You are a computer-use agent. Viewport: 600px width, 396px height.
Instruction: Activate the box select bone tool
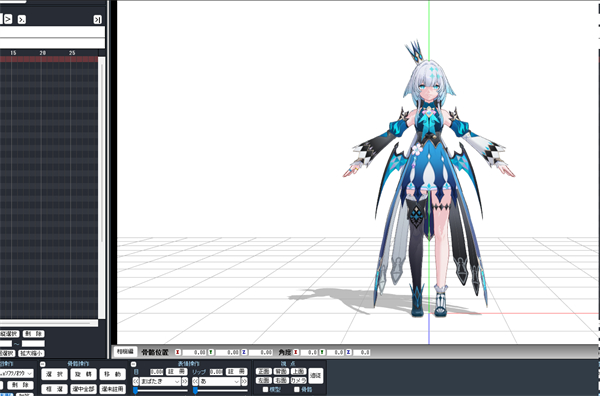point(54,389)
